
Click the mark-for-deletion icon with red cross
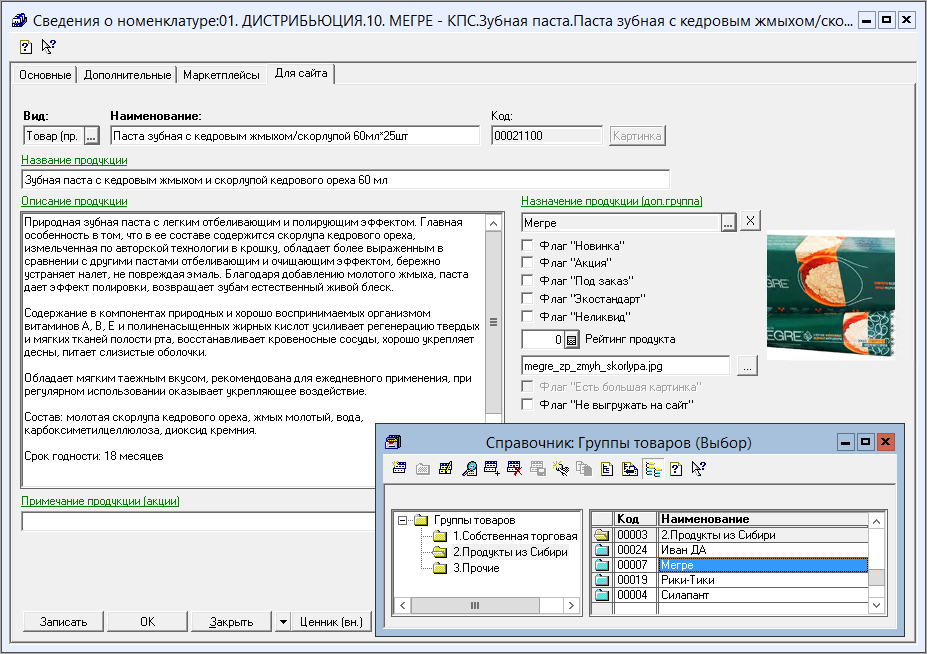click(514, 468)
